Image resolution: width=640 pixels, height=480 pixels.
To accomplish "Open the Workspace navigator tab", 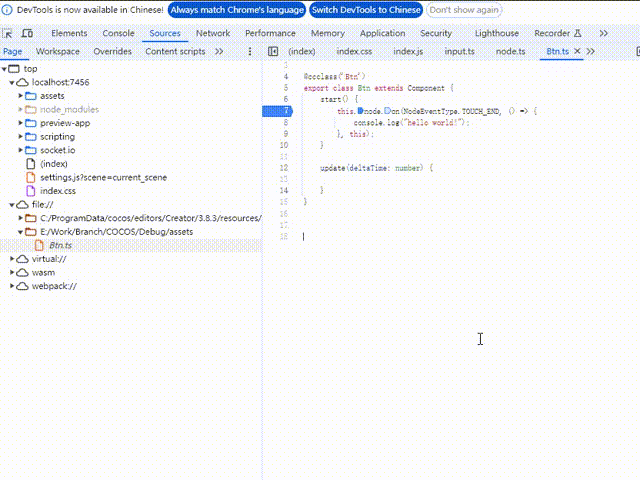I will tap(58, 51).
